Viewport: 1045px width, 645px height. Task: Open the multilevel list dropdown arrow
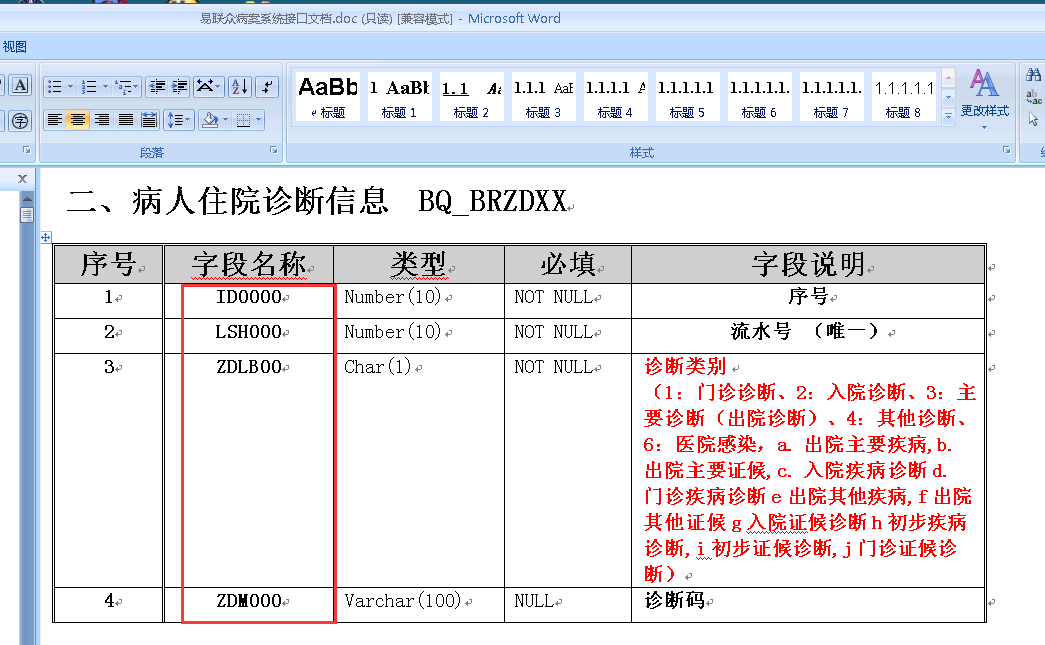[x=136, y=87]
